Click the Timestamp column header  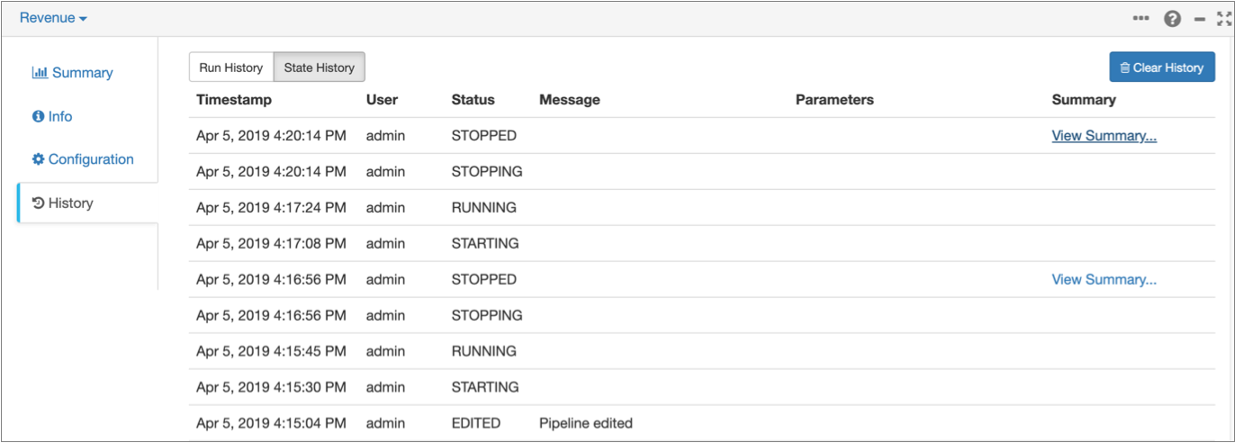[x=233, y=100]
